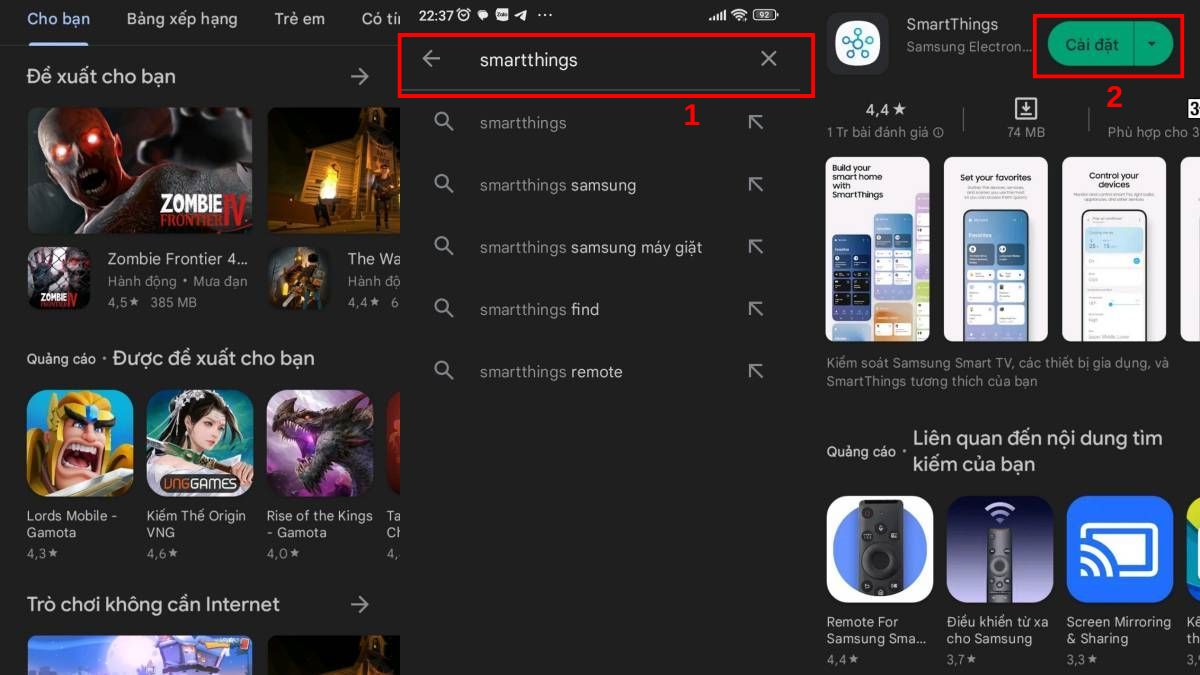Read SmartThings description text
Screen dimensions: 1200x675
997,372
